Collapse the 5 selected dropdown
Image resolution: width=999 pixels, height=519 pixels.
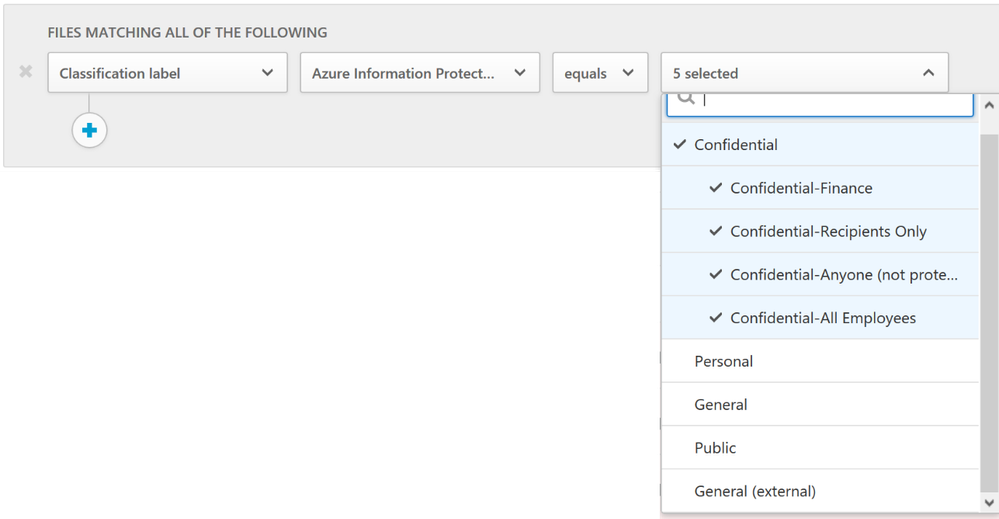[805, 73]
